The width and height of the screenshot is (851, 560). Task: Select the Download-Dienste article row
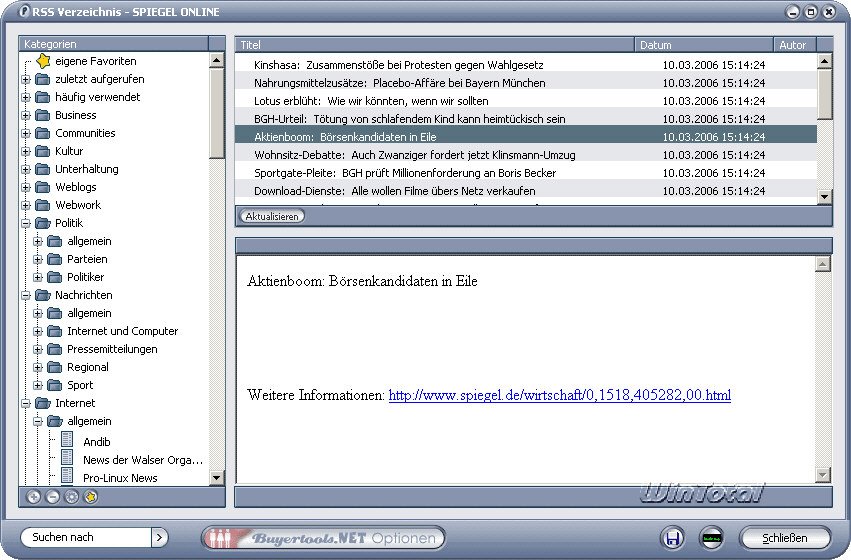[x=526, y=191]
